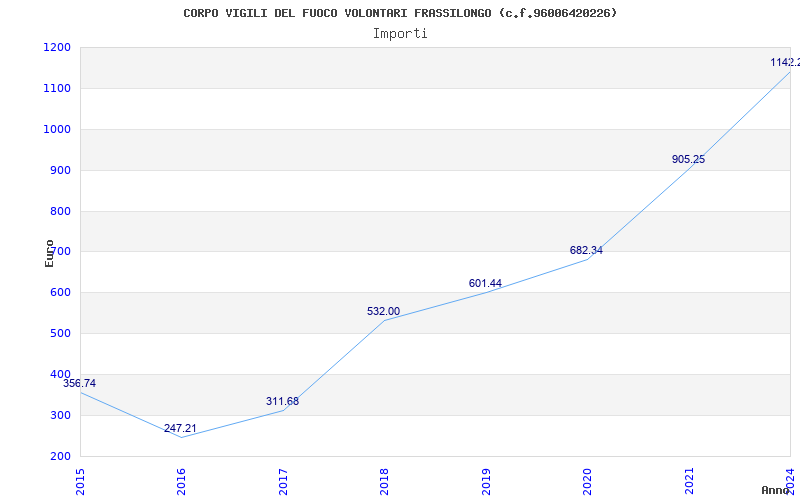Click the Importi subtitle

(400, 34)
